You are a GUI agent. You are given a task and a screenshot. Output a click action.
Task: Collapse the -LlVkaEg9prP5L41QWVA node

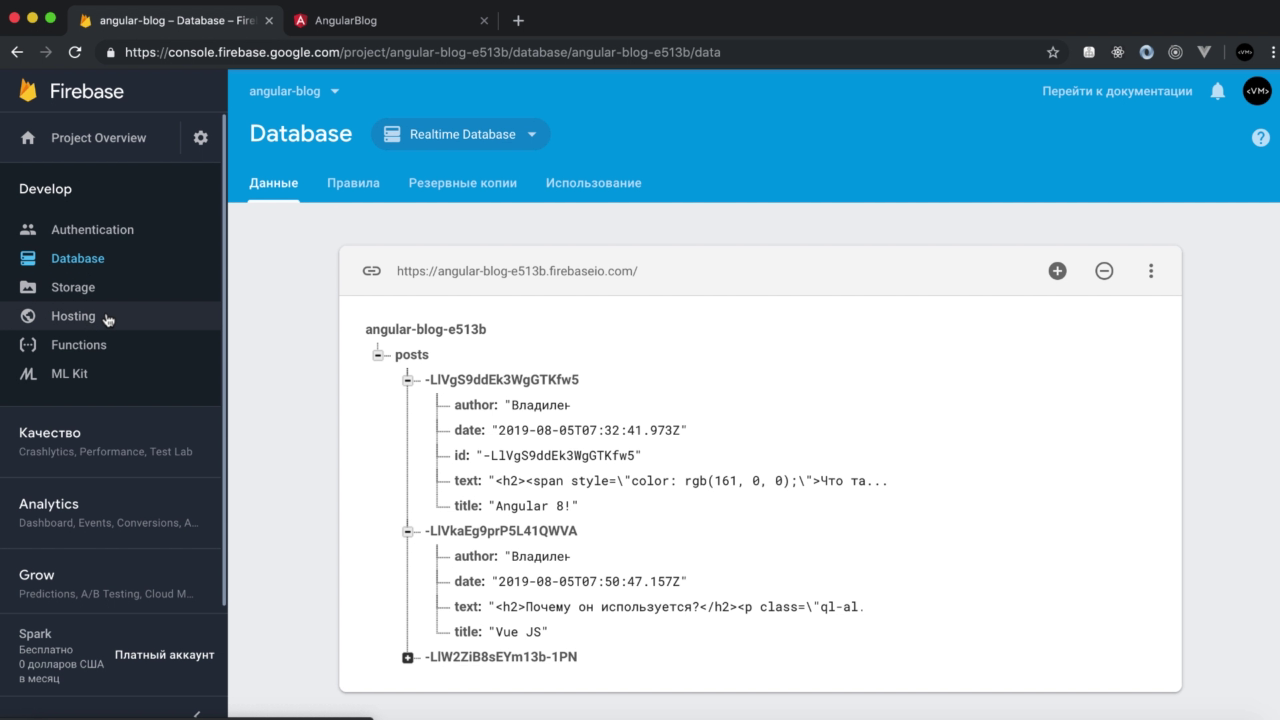coord(408,531)
